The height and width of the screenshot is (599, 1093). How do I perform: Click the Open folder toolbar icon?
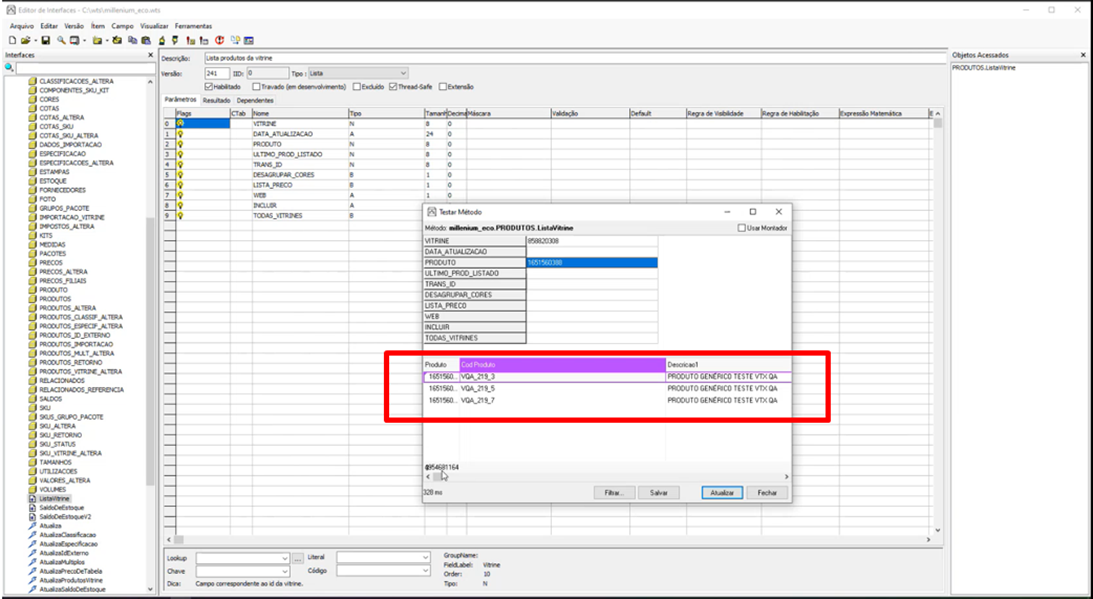25,40
